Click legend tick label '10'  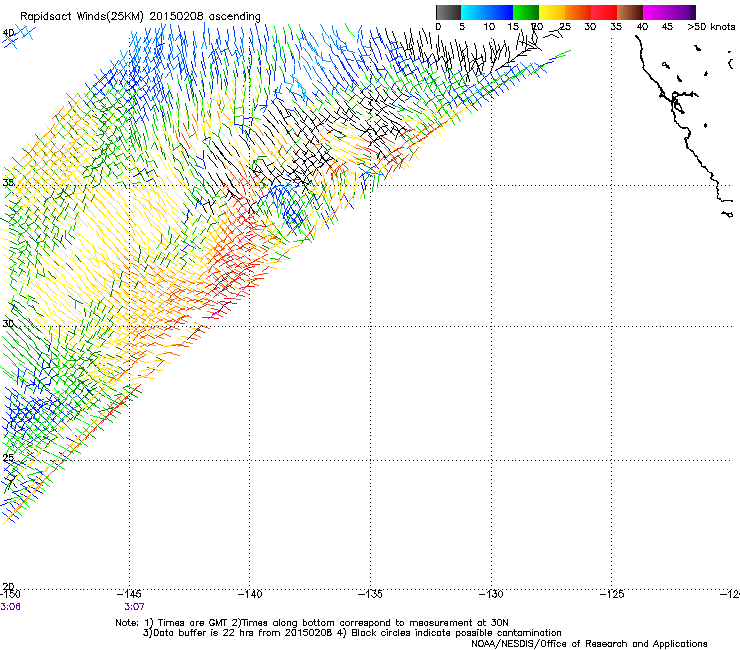pyautogui.click(x=489, y=26)
